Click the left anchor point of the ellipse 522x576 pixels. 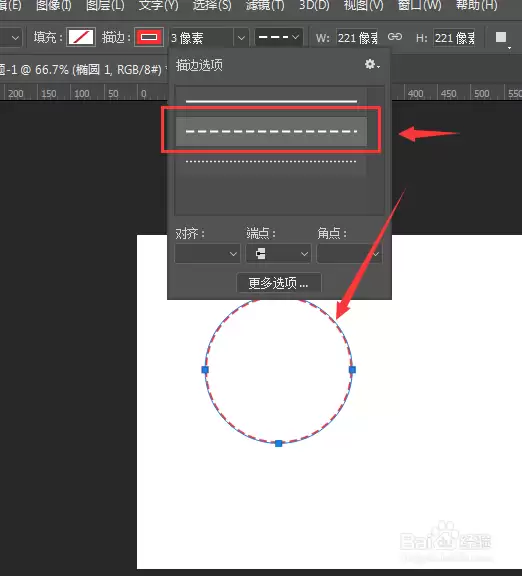click(205, 370)
